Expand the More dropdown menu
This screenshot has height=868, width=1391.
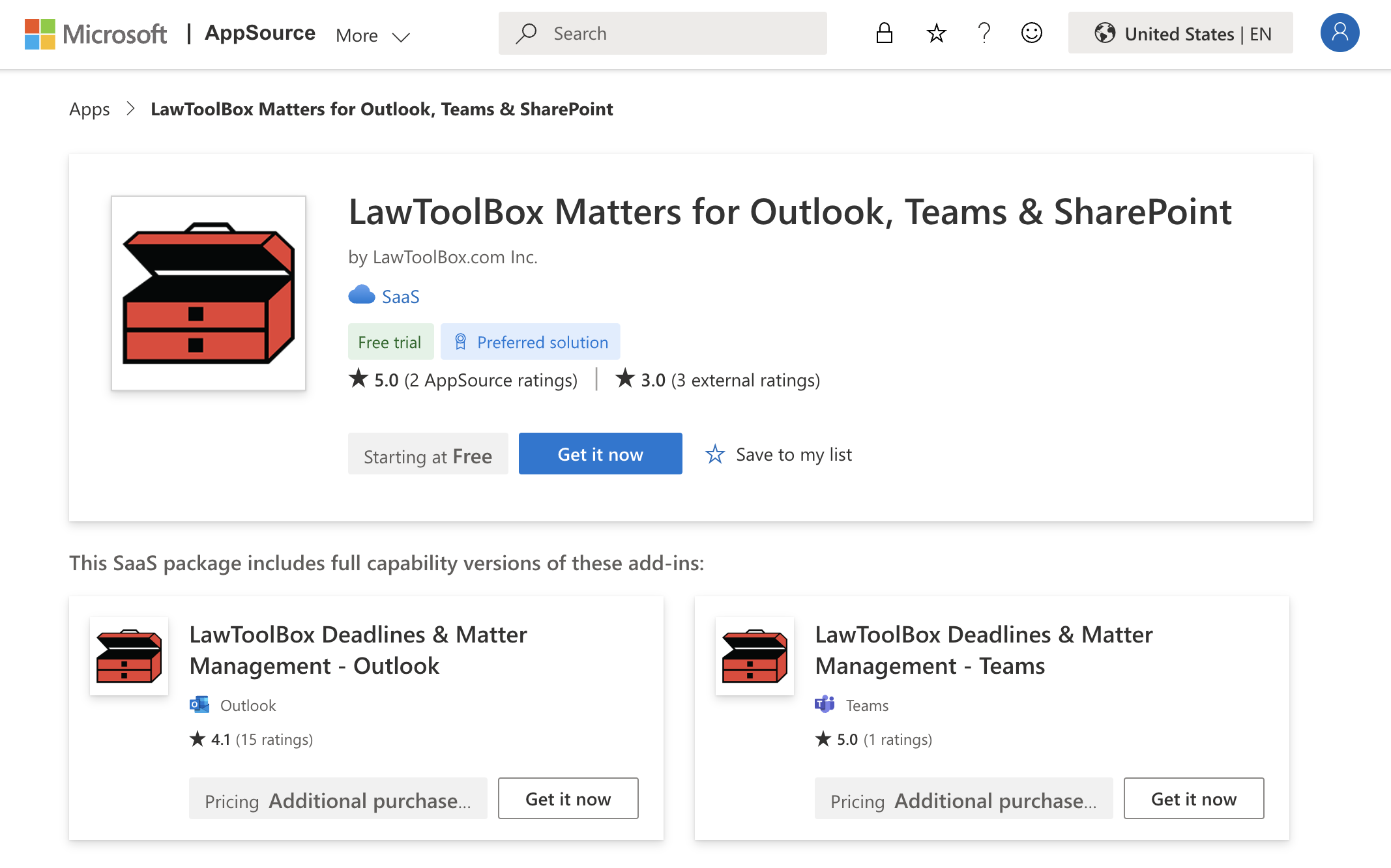[x=373, y=36]
